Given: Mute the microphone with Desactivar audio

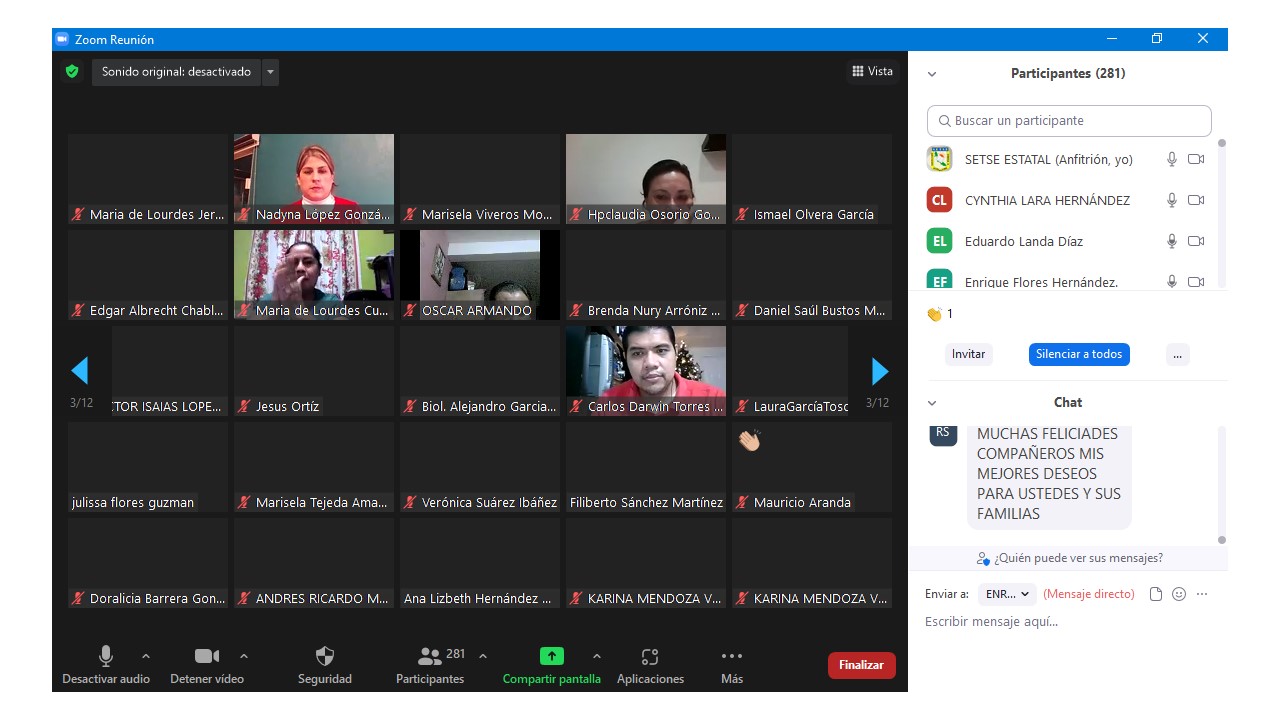Looking at the screenshot, I should click(x=106, y=665).
